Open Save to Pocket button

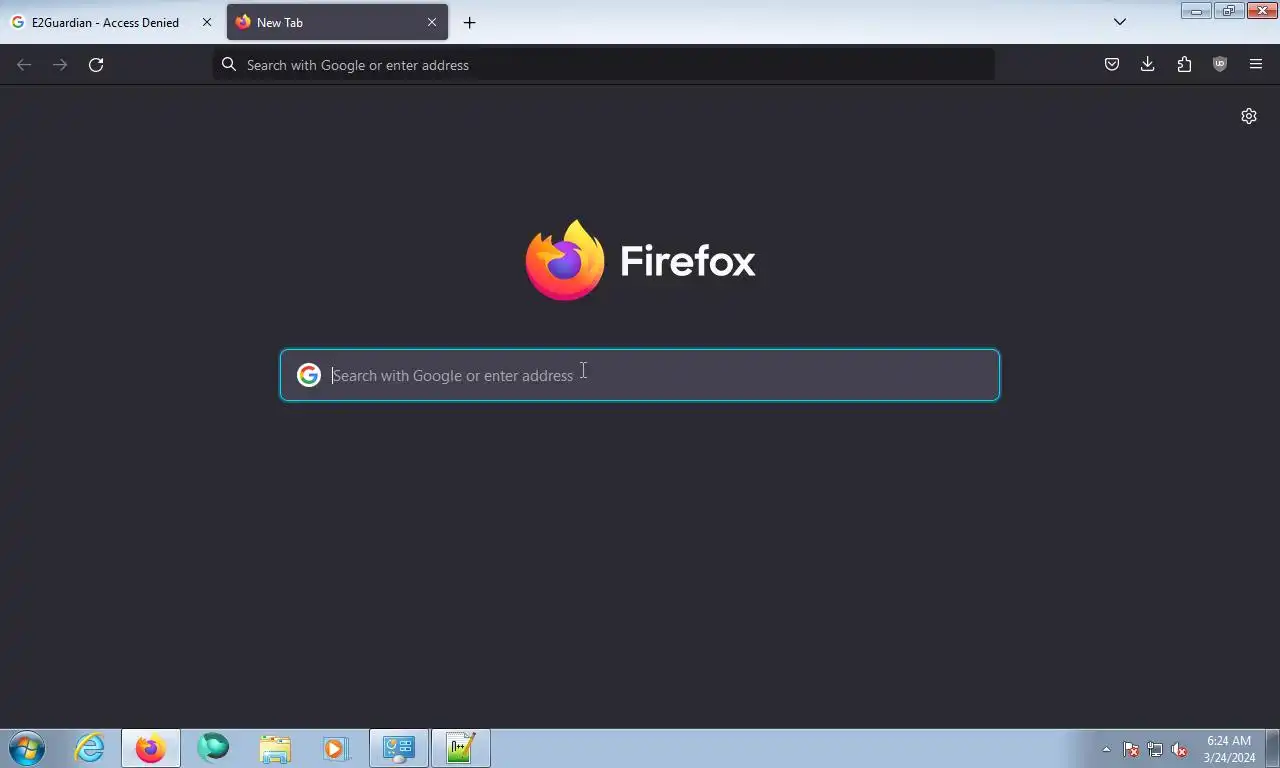click(1112, 65)
